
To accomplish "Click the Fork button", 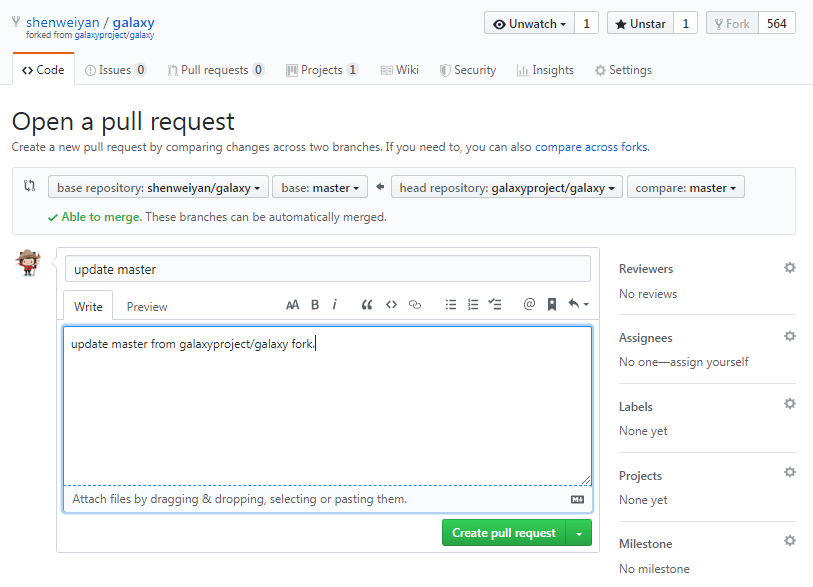I will click(732, 23).
